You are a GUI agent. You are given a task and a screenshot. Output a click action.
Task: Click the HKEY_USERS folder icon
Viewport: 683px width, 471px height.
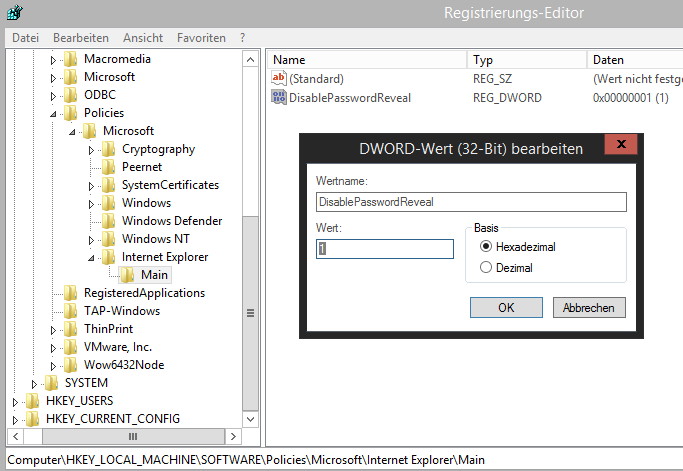pyautogui.click(x=33, y=401)
